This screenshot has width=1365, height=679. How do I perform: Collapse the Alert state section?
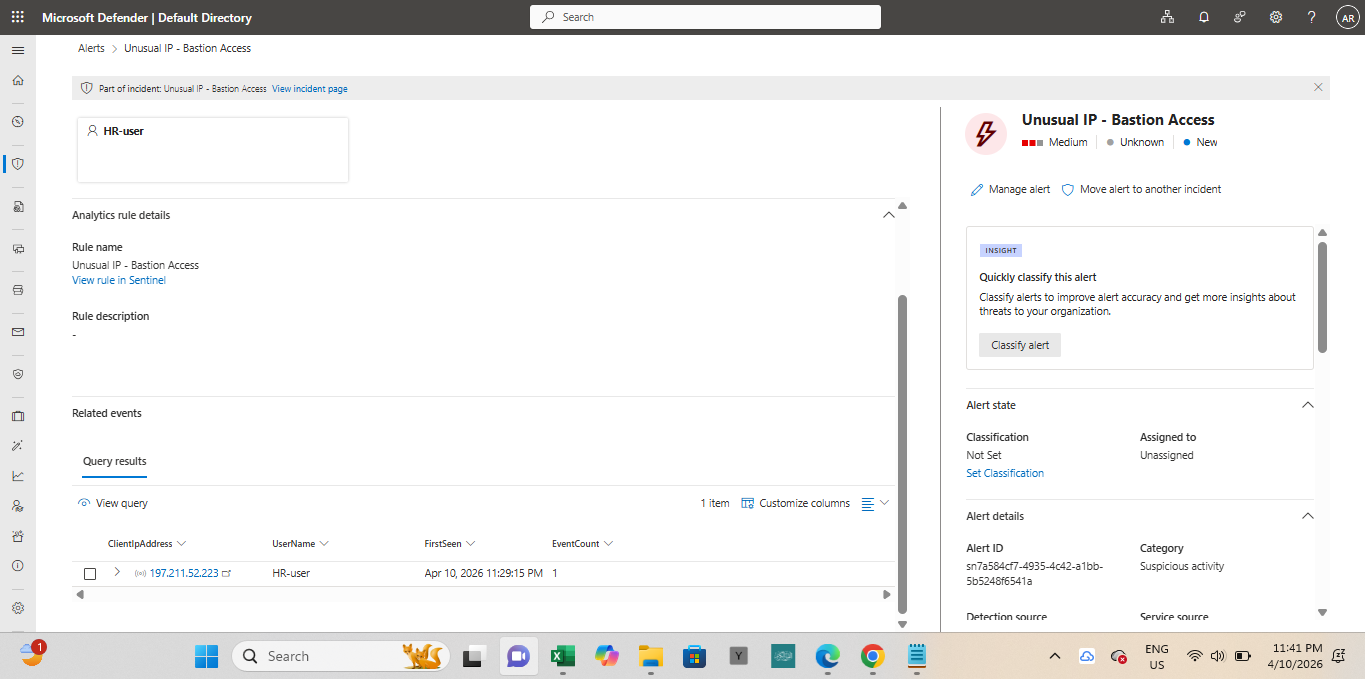(1307, 405)
